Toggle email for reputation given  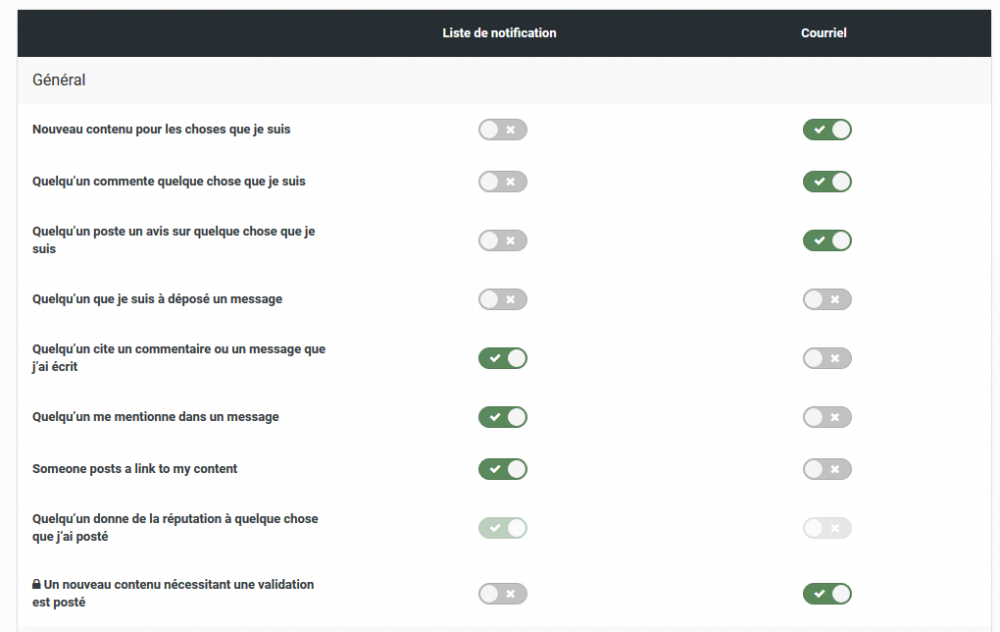[827, 528]
